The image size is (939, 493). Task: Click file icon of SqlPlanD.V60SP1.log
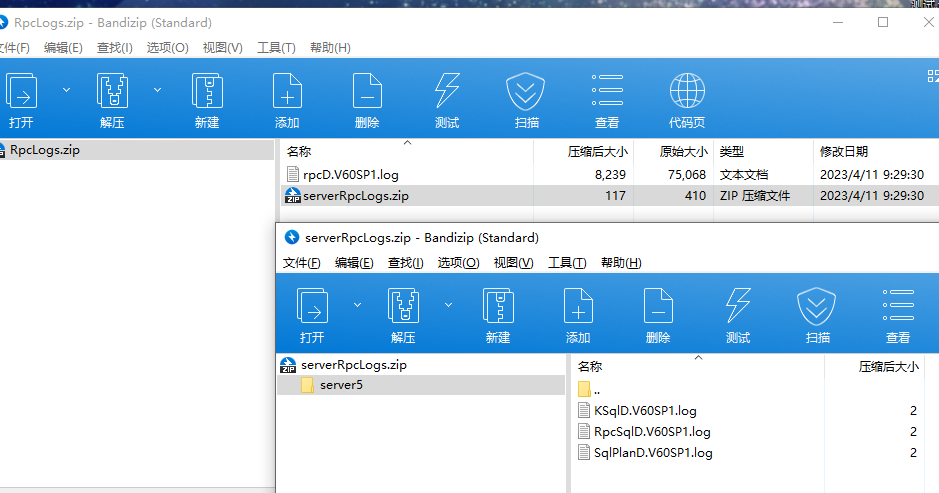coord(584,452)
